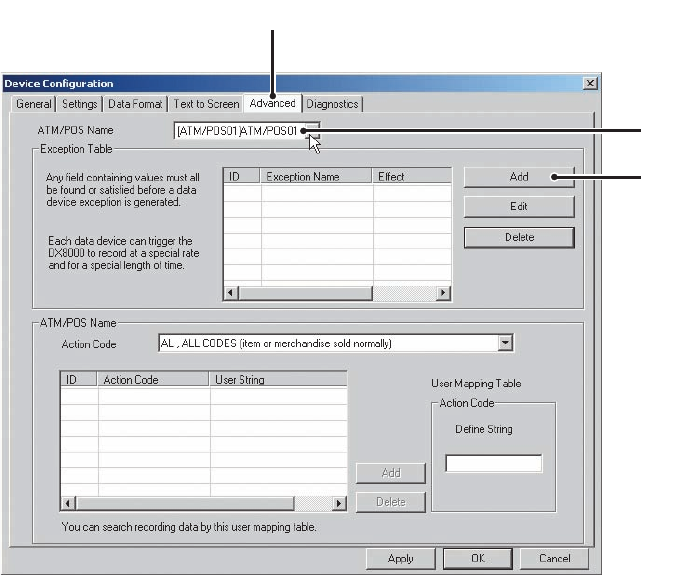Select the AL, ALL CODES combo box
The width and height of the screenshot is (675, 575).
[336, 343]
